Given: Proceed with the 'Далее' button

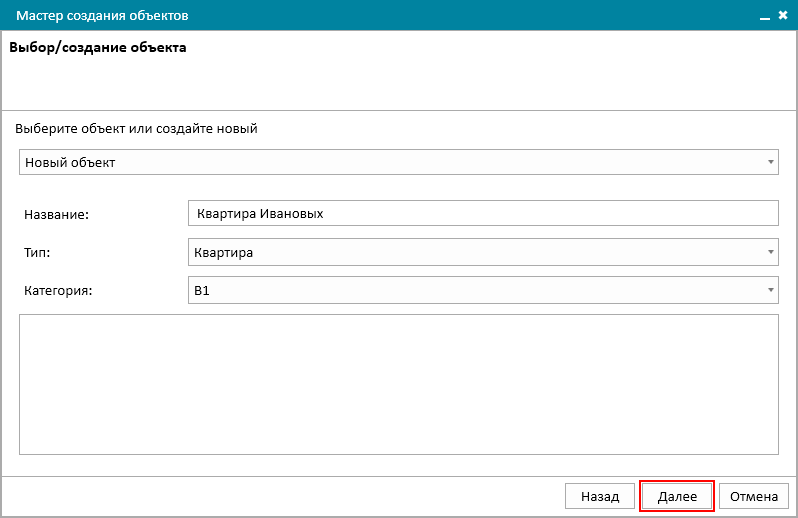Looking at the screenshot, I should pos(677,496).
